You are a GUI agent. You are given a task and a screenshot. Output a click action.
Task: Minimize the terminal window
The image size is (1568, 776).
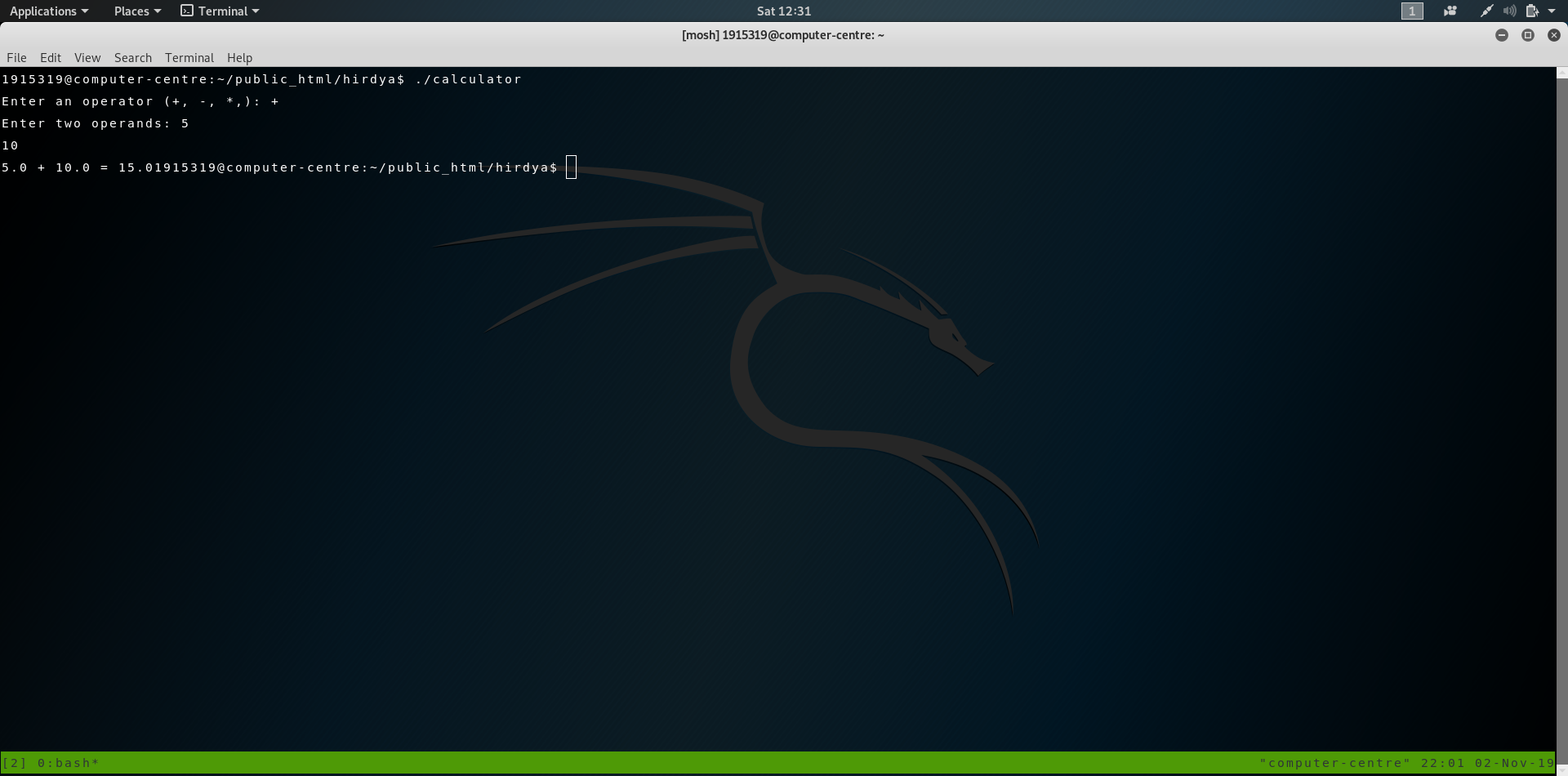point(1502,35)
